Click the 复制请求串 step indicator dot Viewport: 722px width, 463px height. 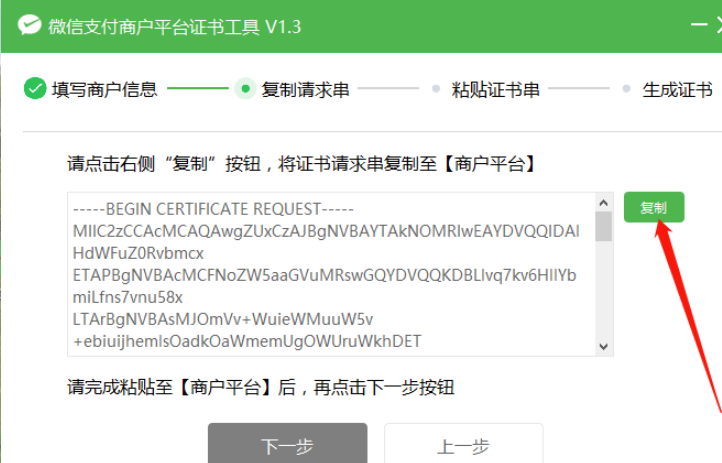pos(245,88)
